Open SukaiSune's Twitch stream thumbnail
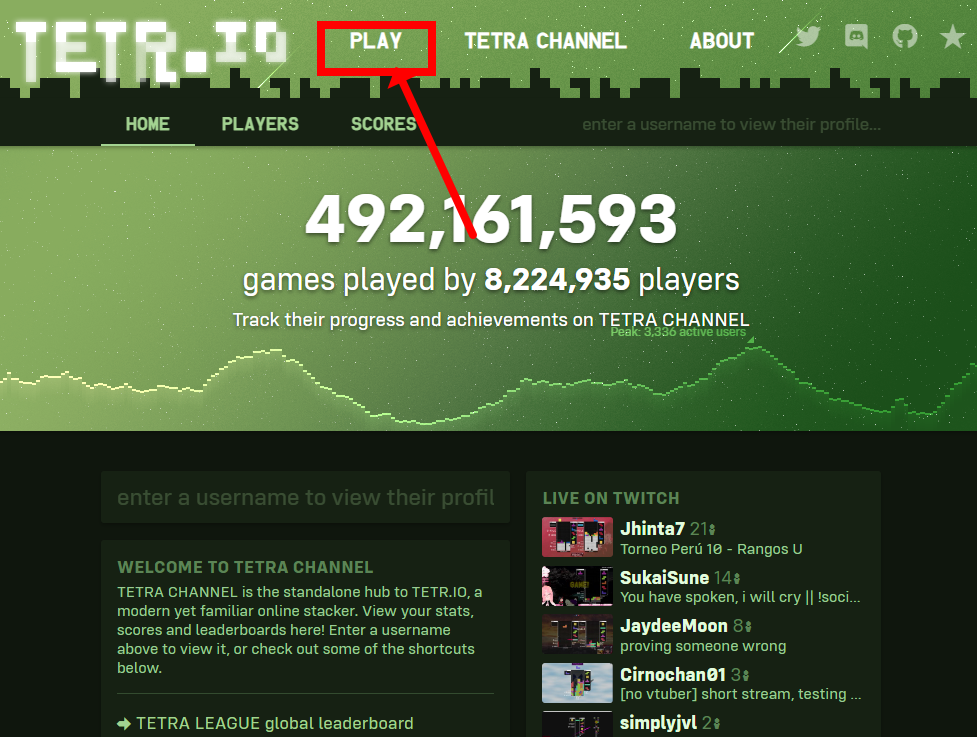The width and height of the screenshot is (977, 737). point(577,586)
